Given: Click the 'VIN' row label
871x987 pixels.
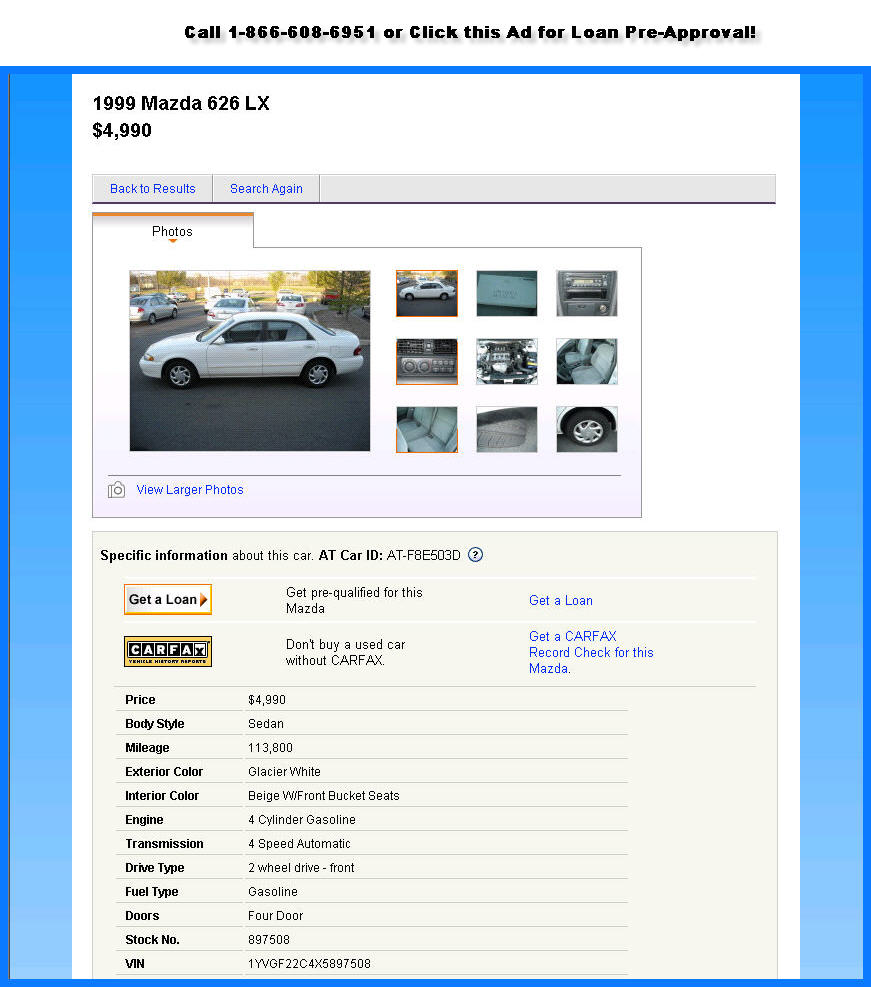Looking at the screenshot, I should click(135, 964).
